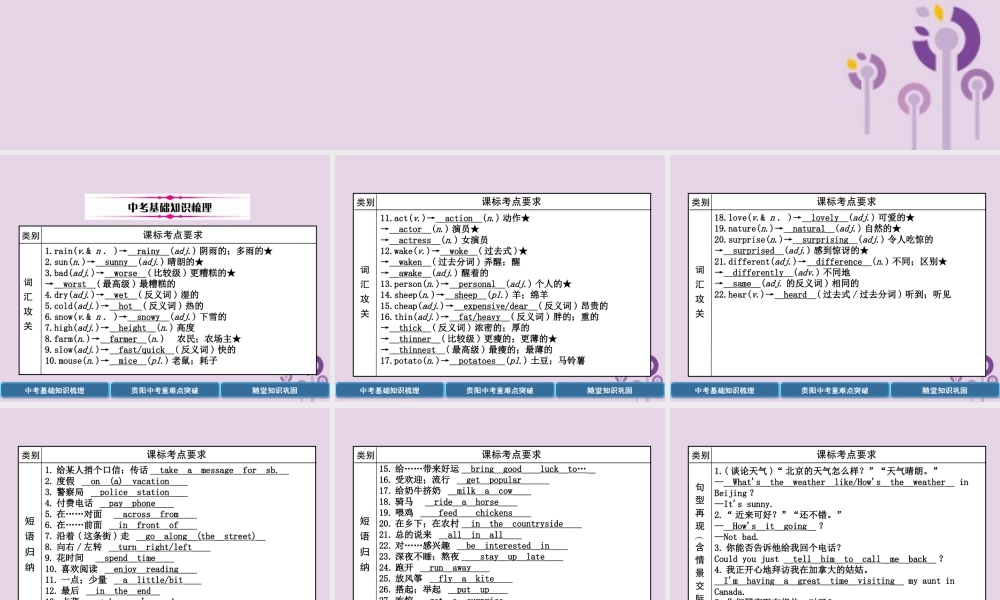Click the phrase 'bring good luck to…'
The width and height of the screenshot is (1000, 600).
528,469
